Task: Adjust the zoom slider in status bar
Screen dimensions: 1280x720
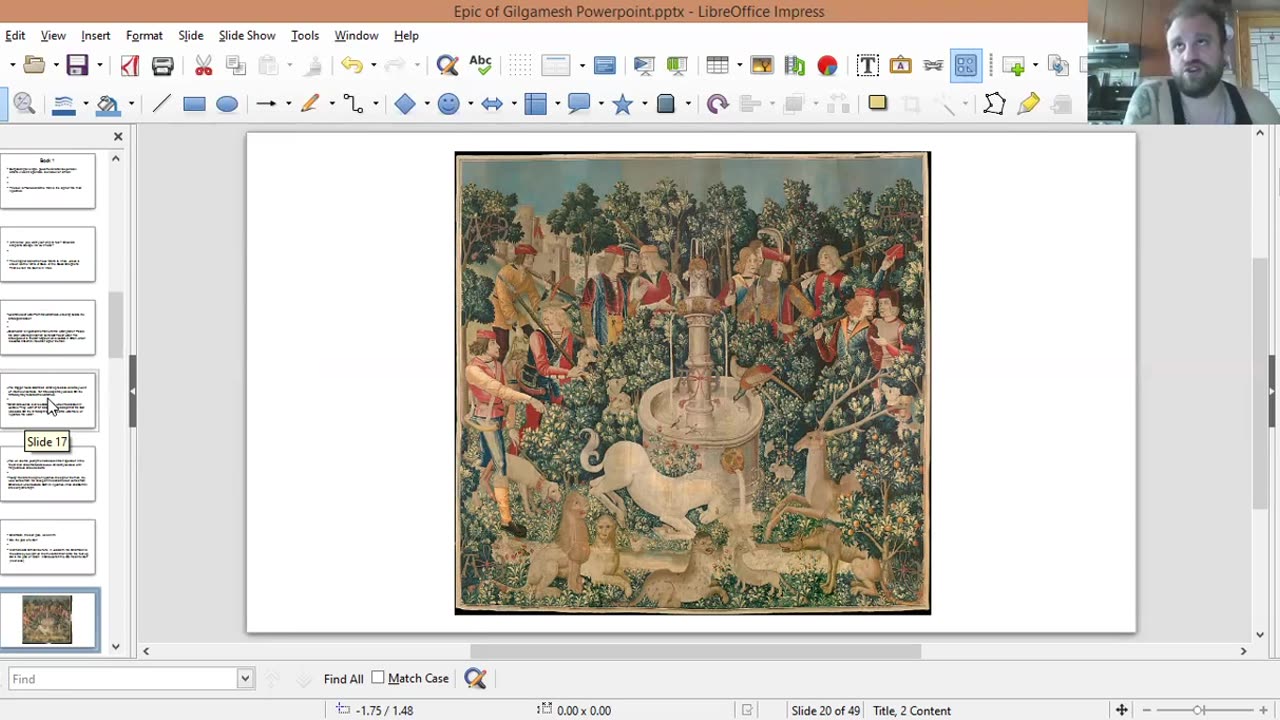Action: coord(1198,710)
